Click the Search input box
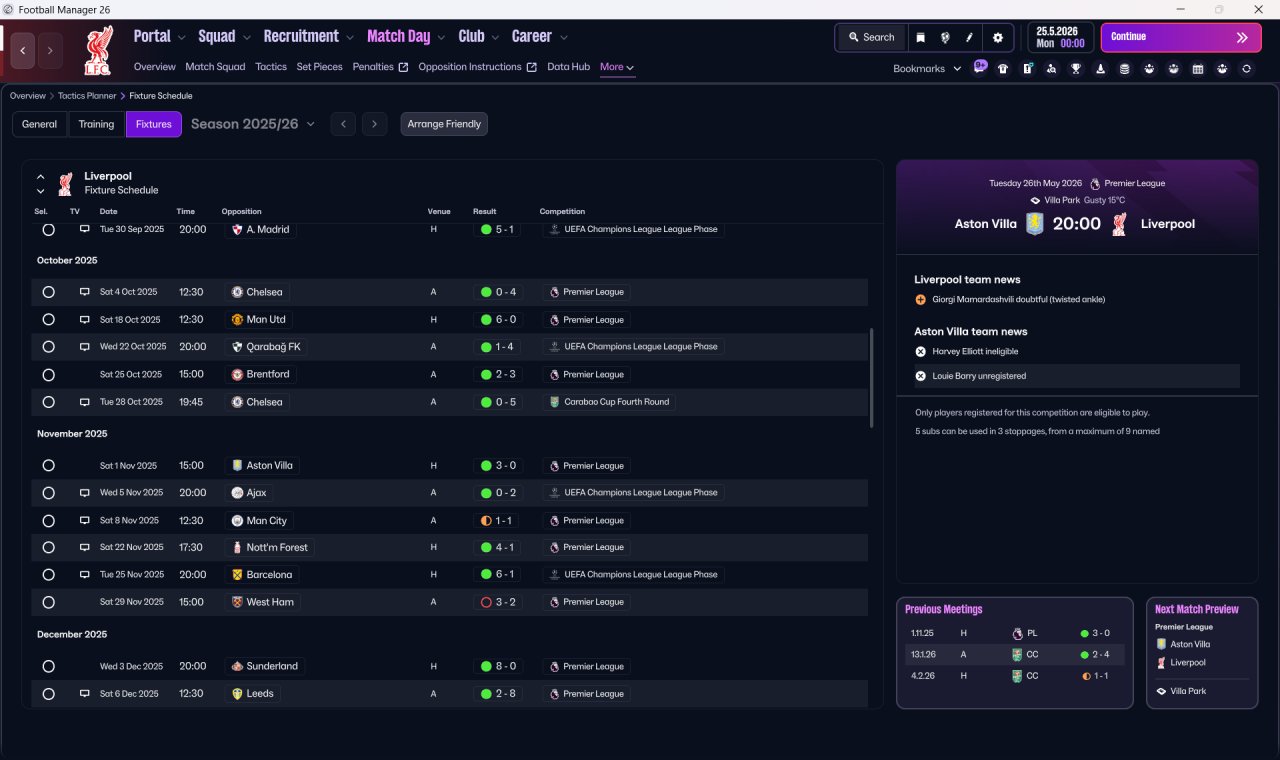Image resolution: width=1280 pixels, height=760 pixels. tap(872, 37)
